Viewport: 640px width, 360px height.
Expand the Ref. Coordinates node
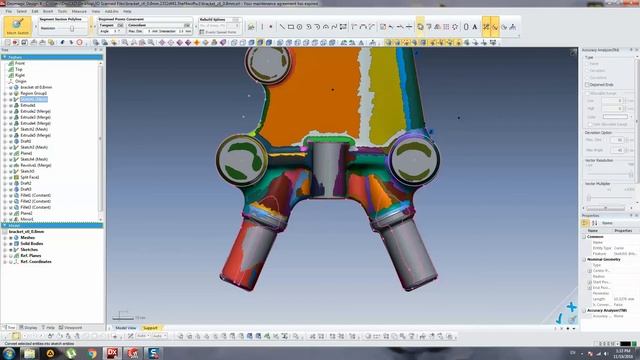[5, 262]
